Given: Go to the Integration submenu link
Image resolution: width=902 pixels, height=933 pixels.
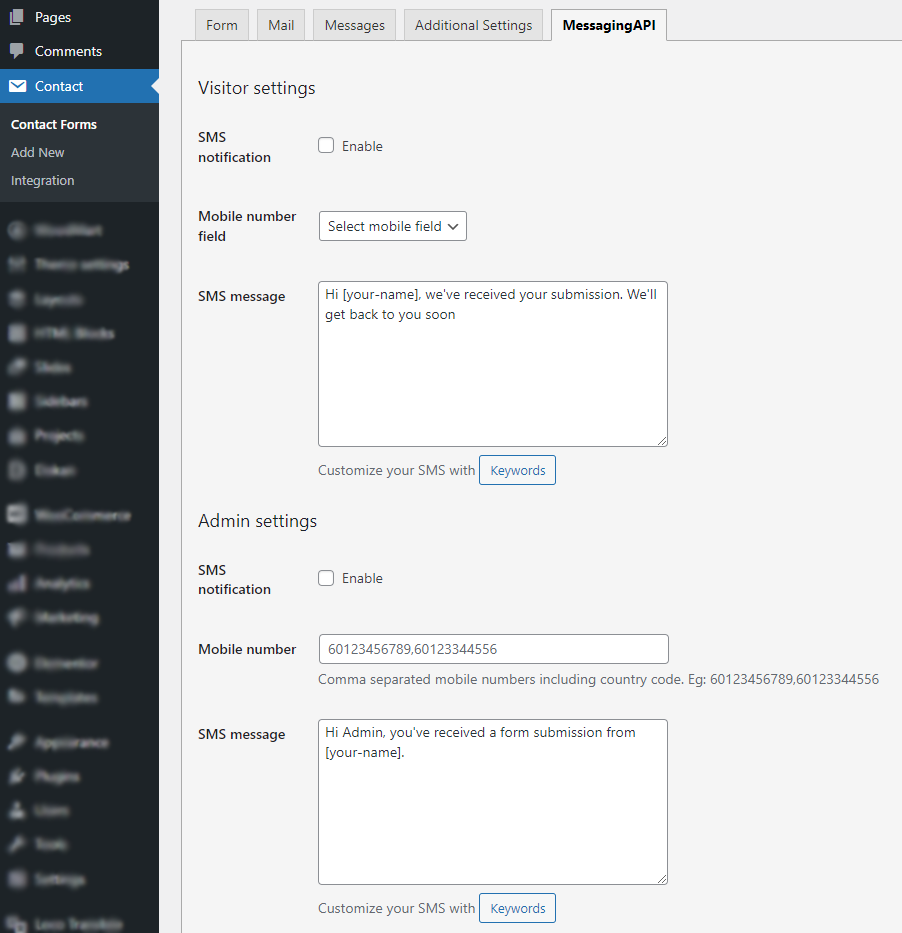Looking at the screenshot, I should (43, 180).
